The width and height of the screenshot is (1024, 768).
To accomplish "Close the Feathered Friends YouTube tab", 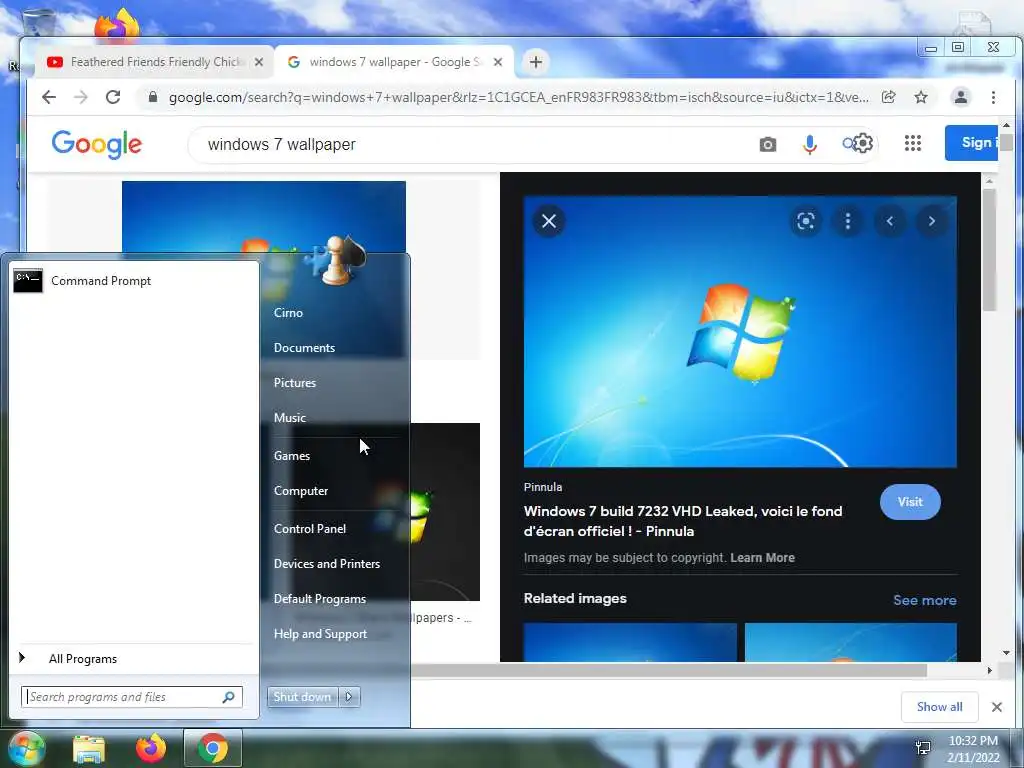I will (259, 62).
